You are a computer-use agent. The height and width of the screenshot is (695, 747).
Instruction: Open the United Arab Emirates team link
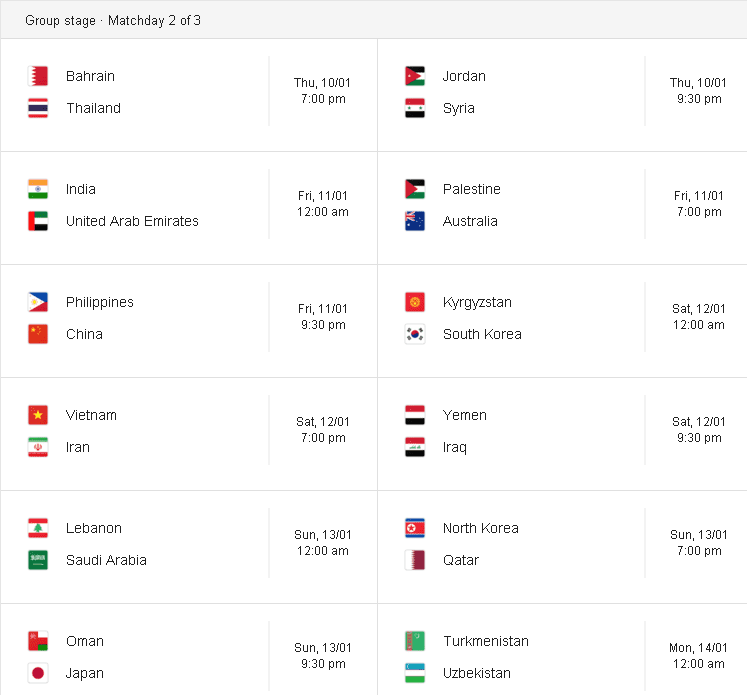tap(132, 221)
